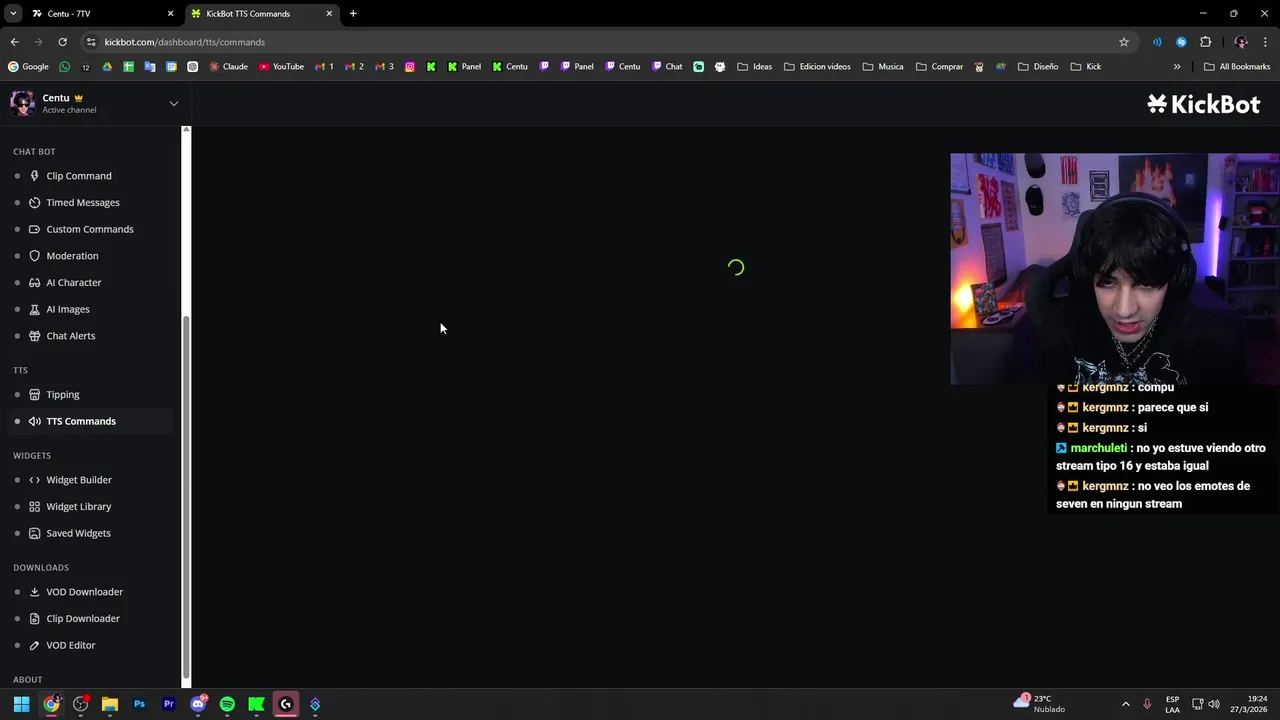Click the Saved Widgets icon
The height and width of the screenshot is (720, 1280).
[35, 533]
